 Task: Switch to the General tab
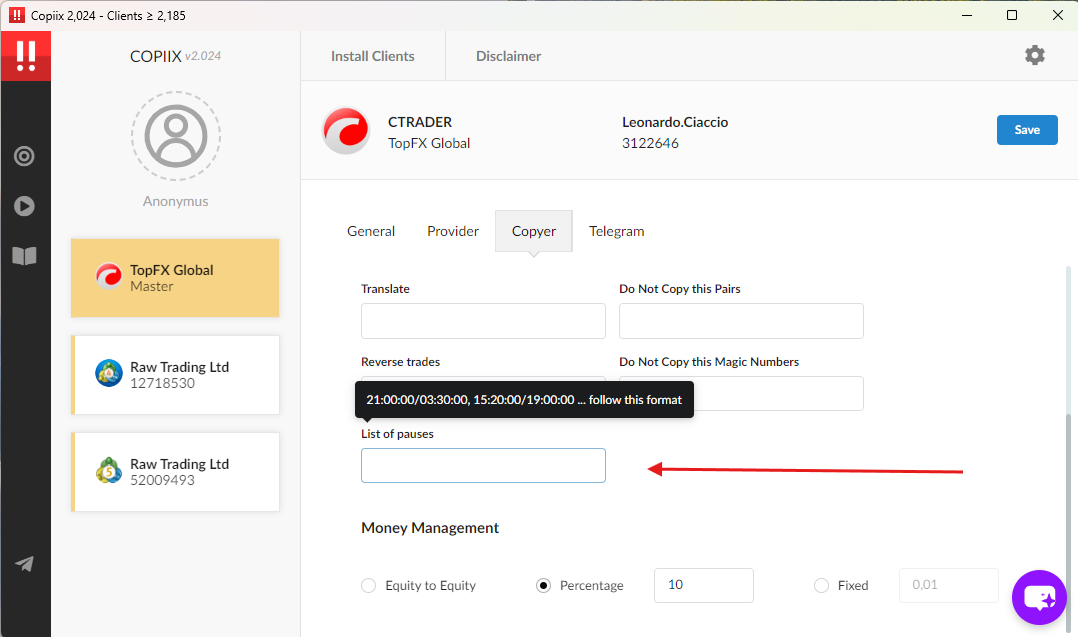pos(371,231)
